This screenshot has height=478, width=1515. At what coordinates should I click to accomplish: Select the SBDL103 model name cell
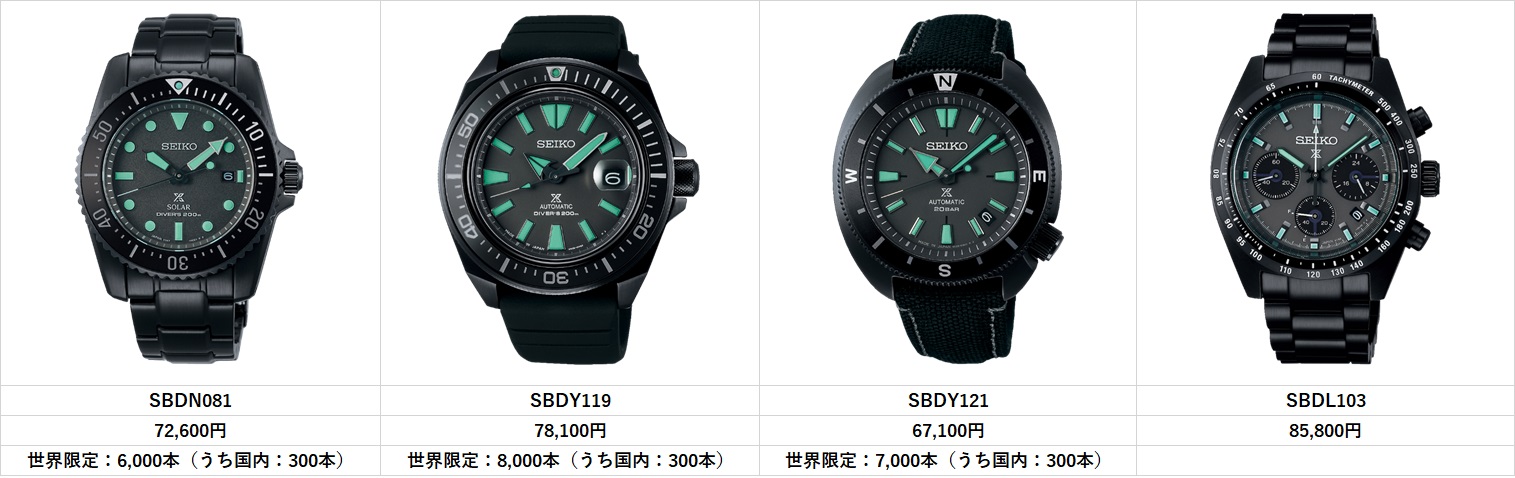1325,400
